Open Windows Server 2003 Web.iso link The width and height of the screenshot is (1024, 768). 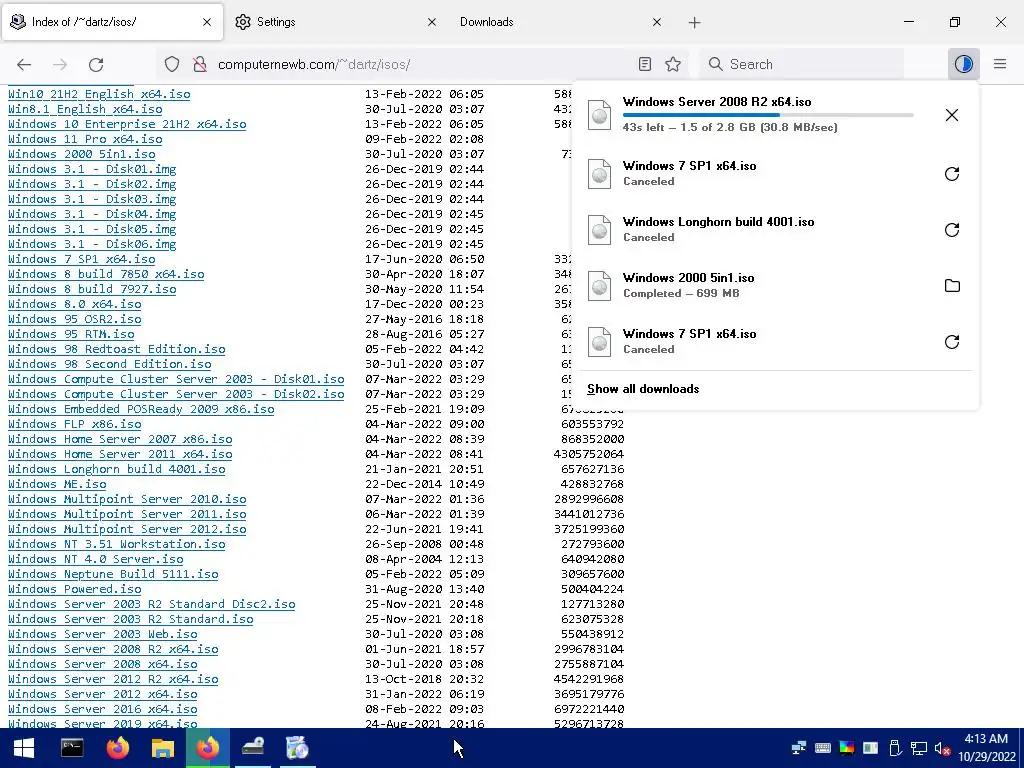click(x=103, y=635)
